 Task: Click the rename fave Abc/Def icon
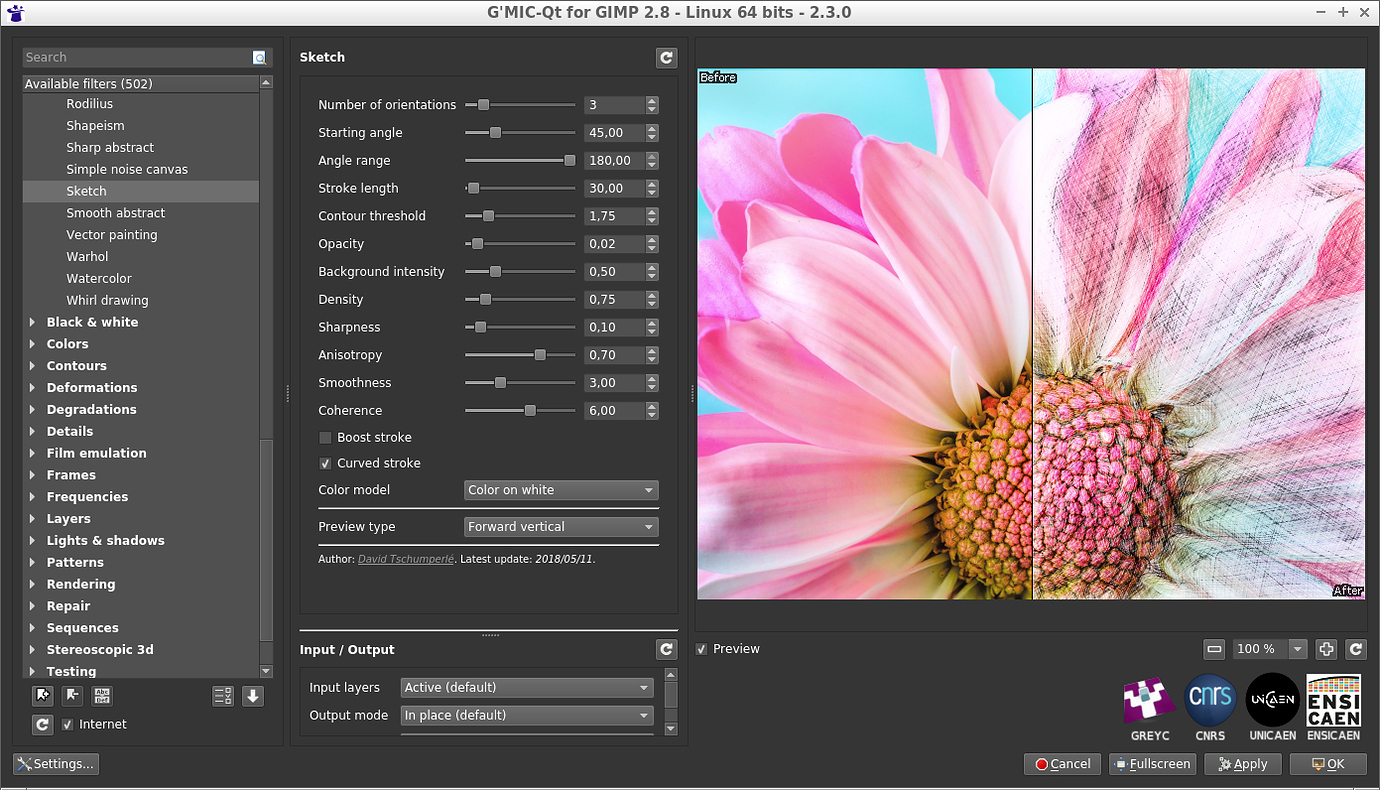tap(101, 695)
